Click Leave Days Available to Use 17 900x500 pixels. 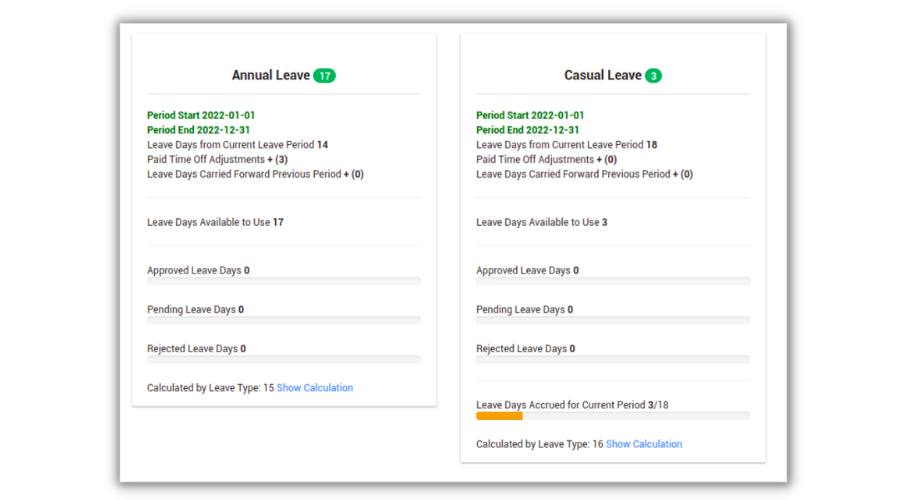(x=215, y=222)
